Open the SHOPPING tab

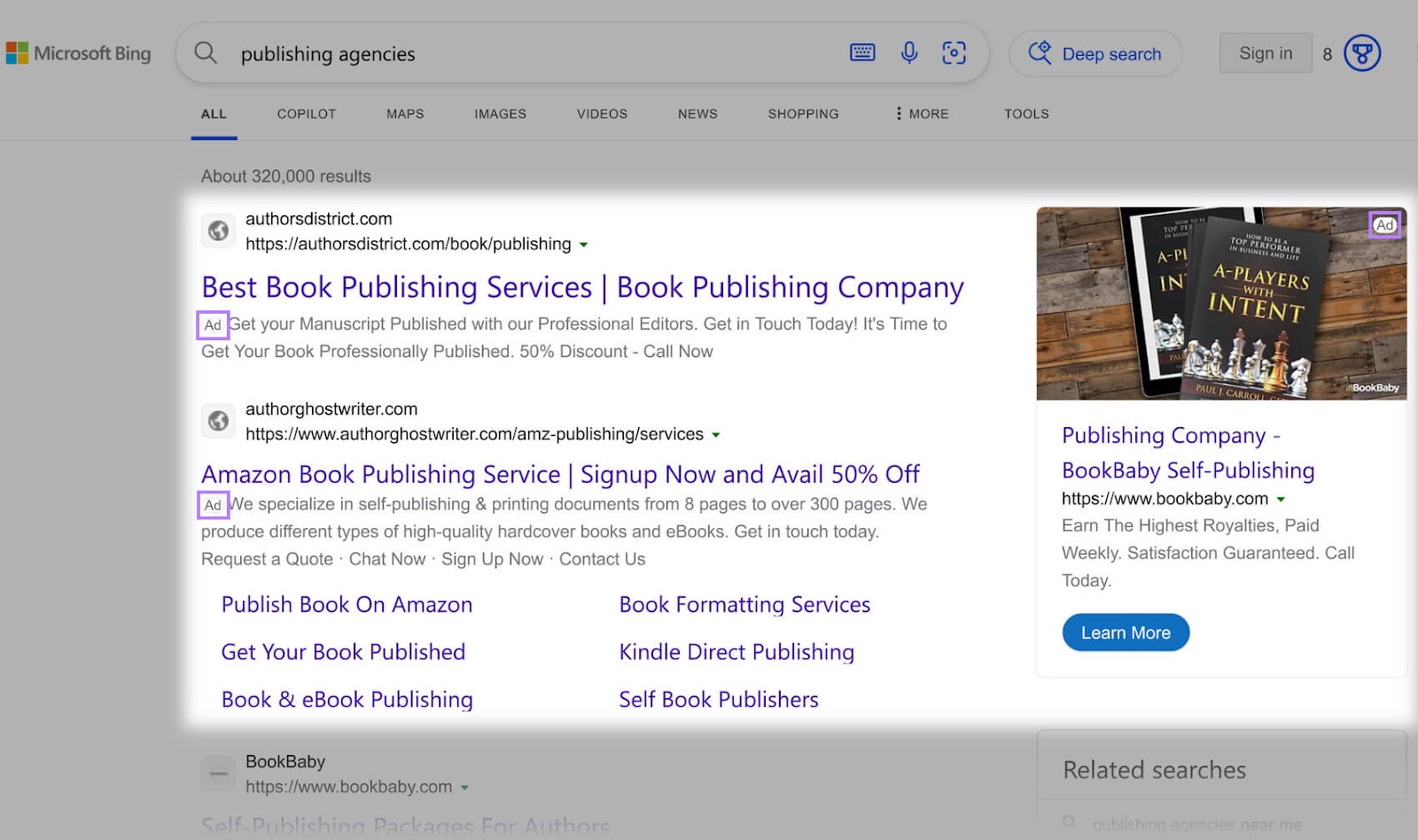point(803,113)
